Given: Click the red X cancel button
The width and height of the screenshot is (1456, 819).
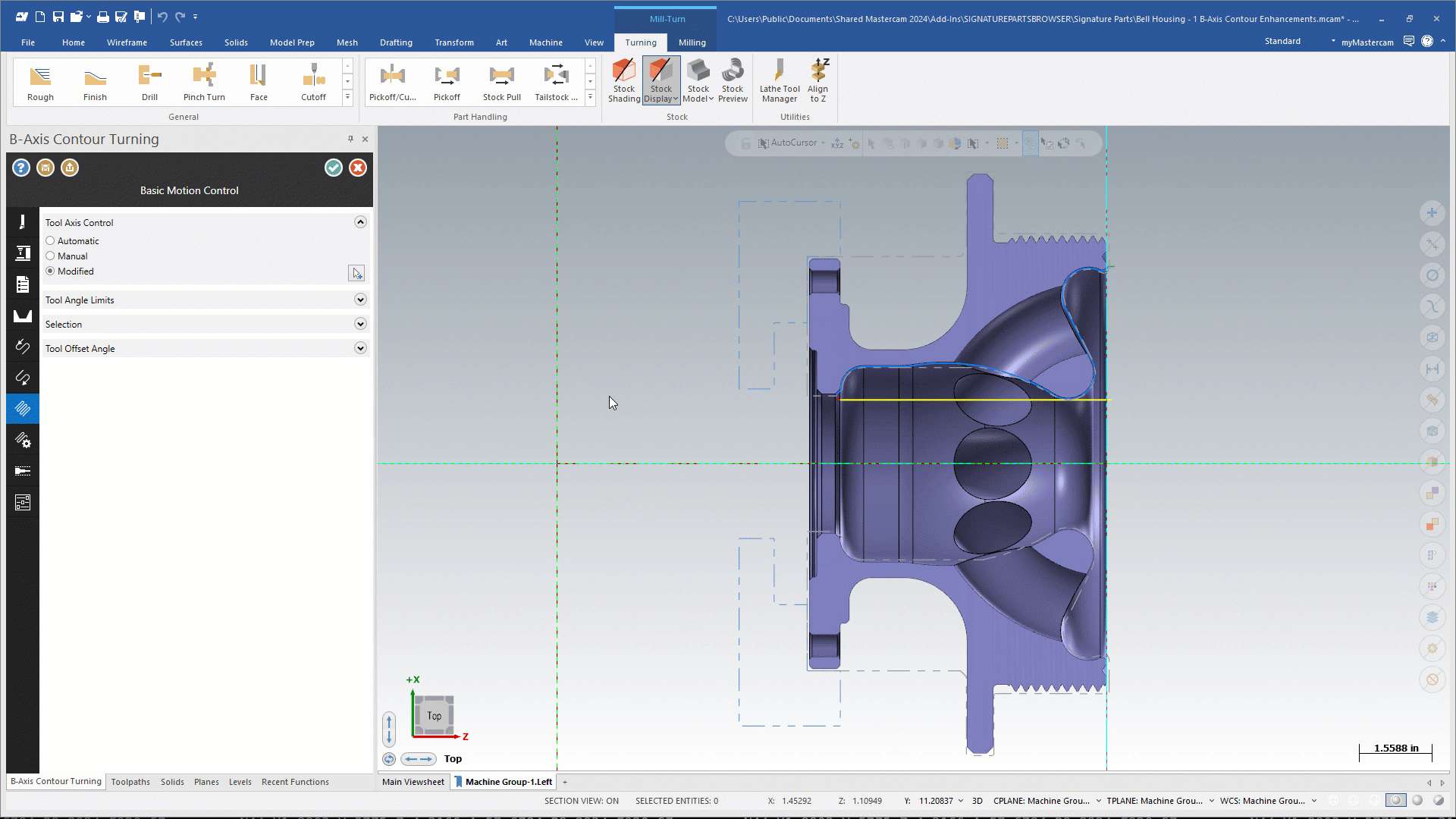Looking at the screenshot, I should pos(357,167).
